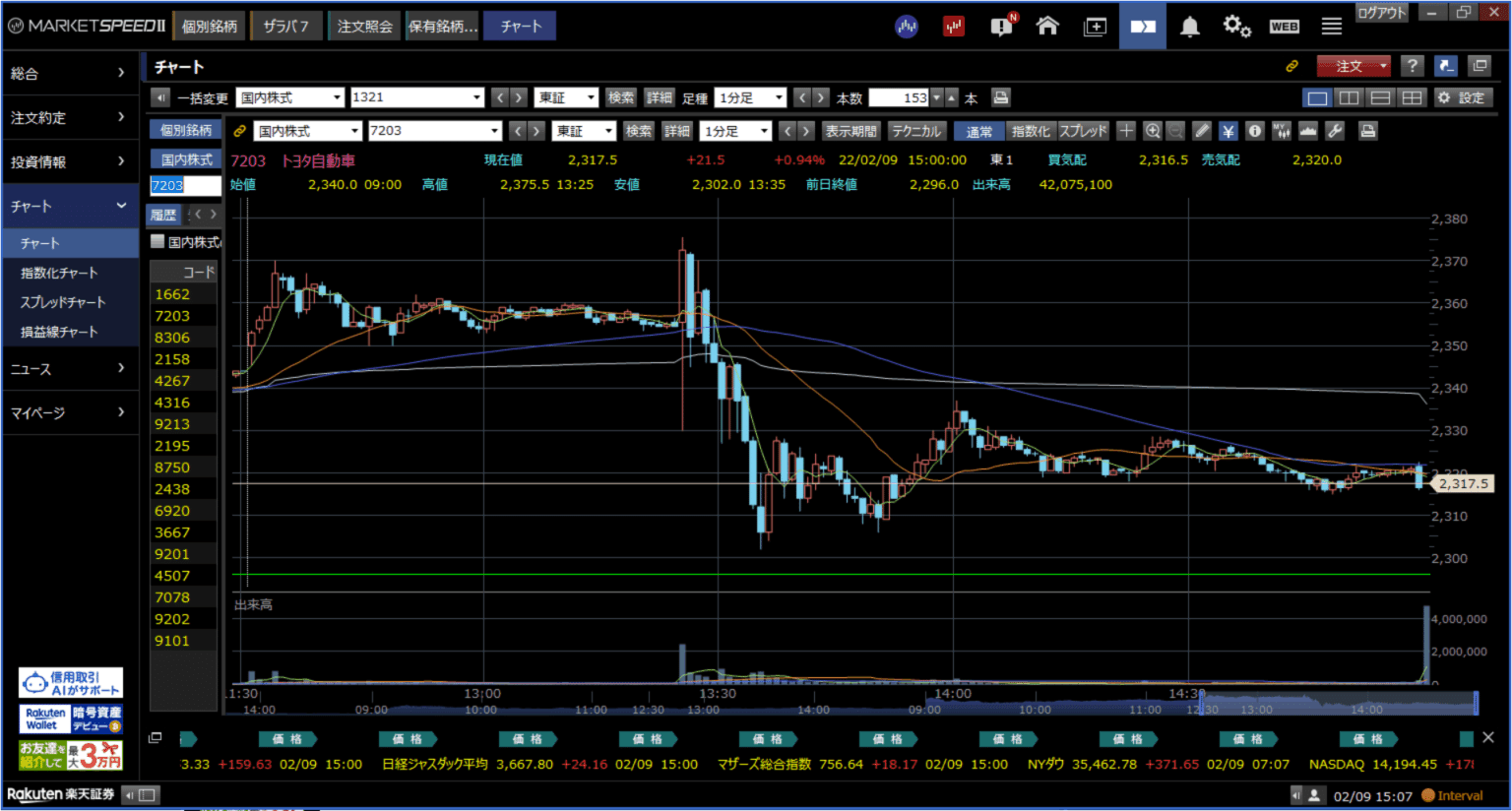Open notifications with the N badge
The image size is (1512, 811).
pos(1002,26)
